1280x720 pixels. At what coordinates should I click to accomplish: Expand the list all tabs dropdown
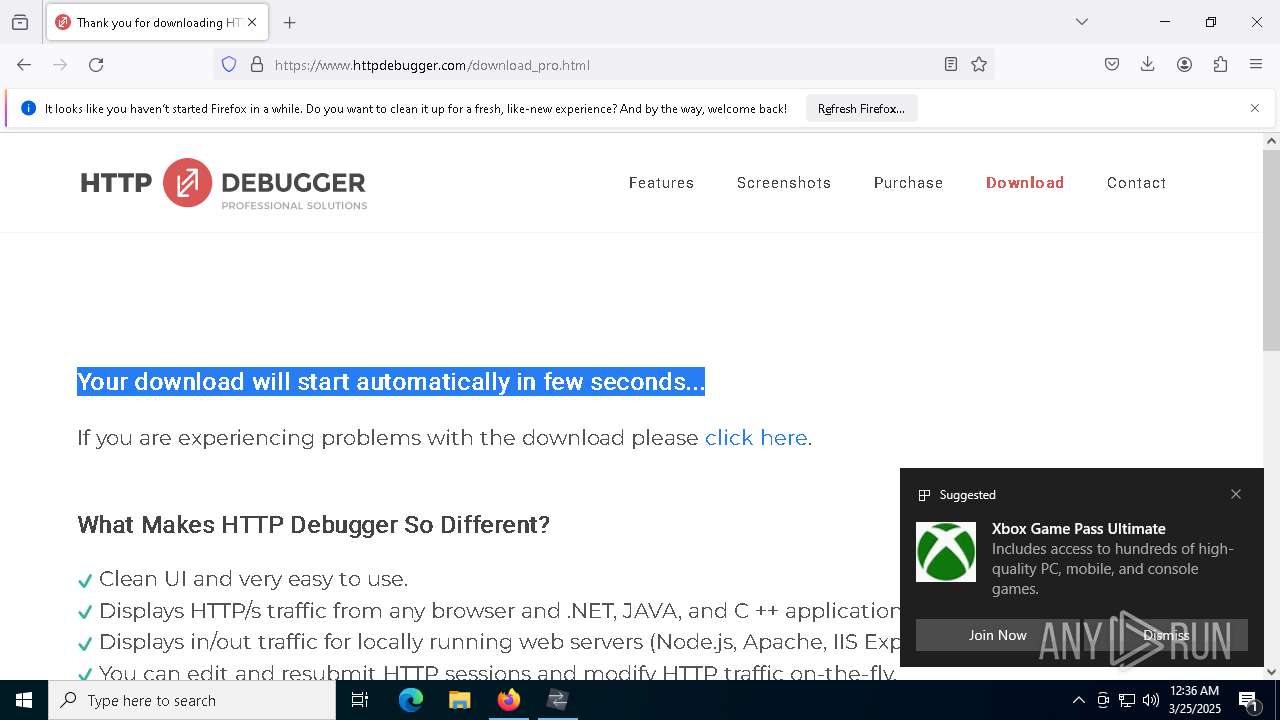1082,22
